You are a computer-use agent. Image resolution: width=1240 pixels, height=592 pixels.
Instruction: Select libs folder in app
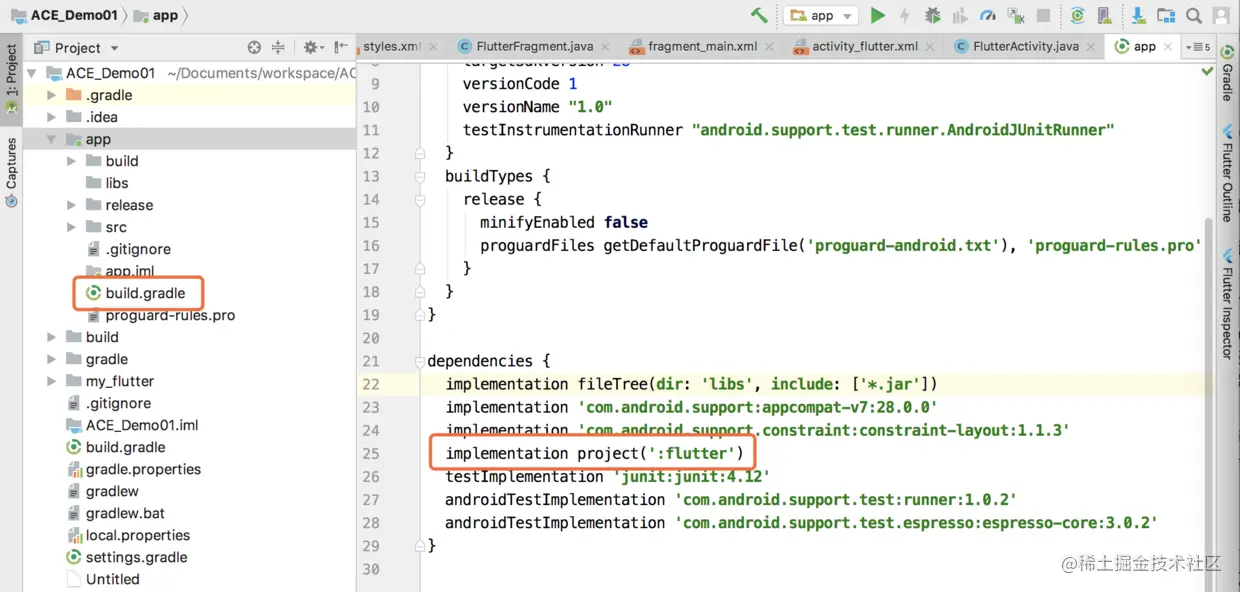click(x=107, y=183)
